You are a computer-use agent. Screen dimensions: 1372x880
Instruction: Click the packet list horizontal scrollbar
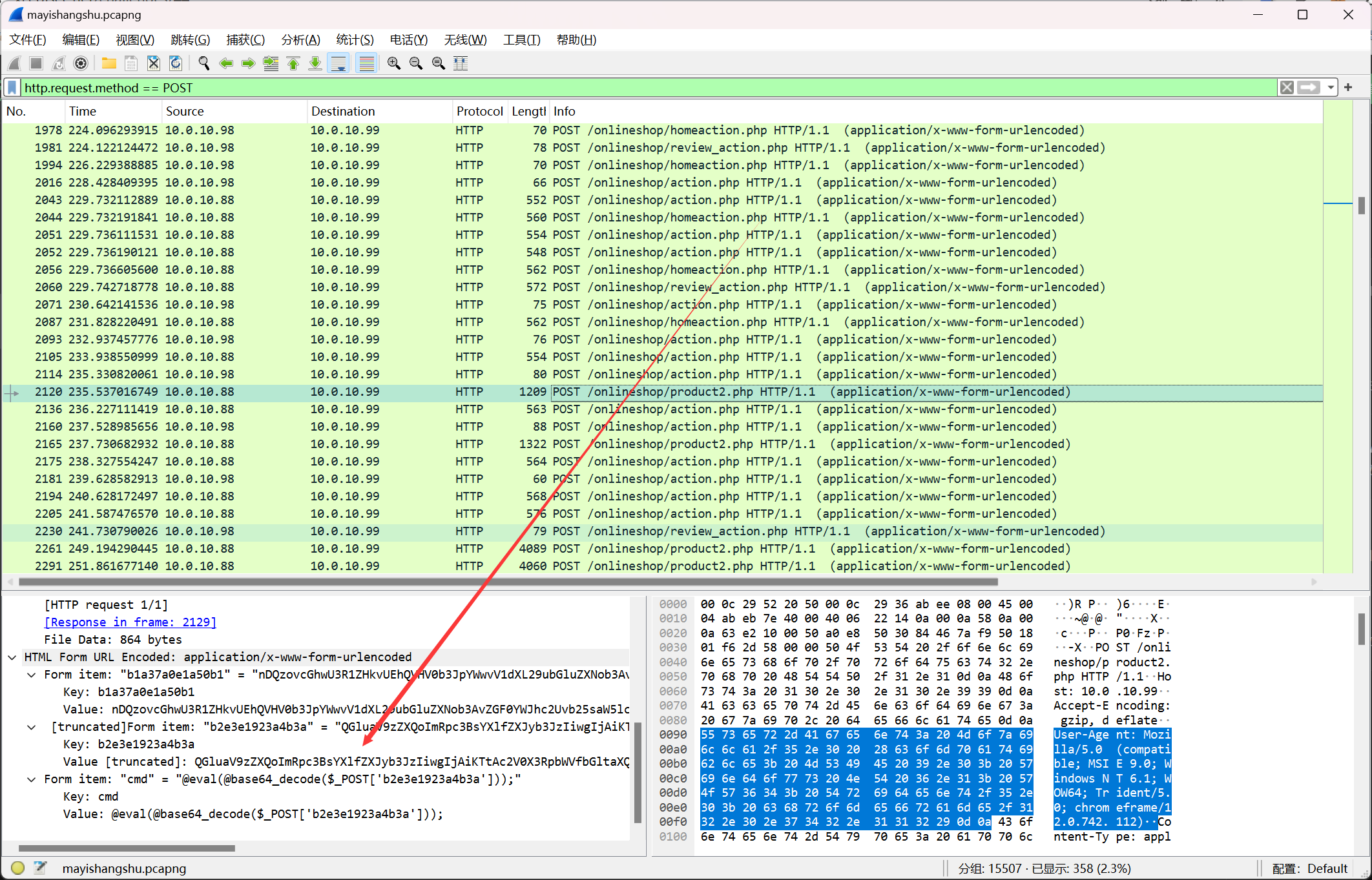[x=508, y=582]
